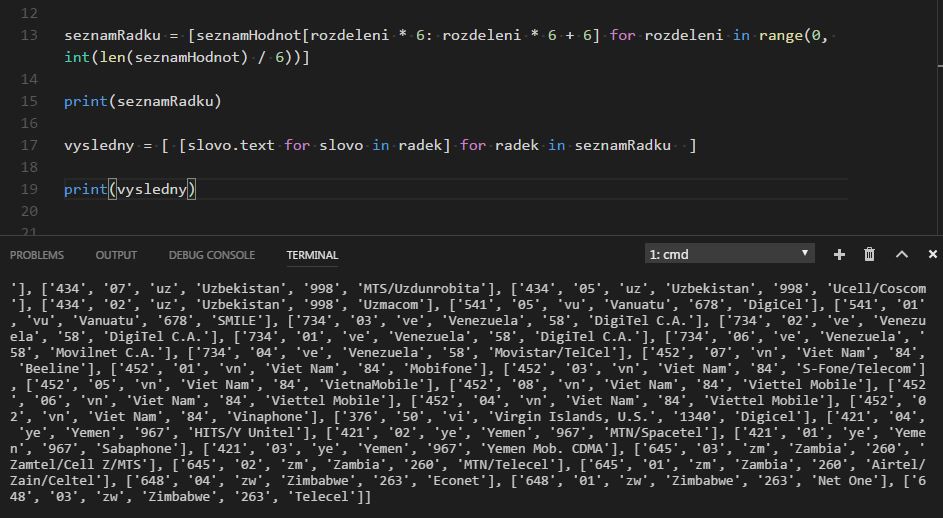This screenshot has width=943, height=518.
Task: Maximize the panel with the up chevron
Action: 902,254
